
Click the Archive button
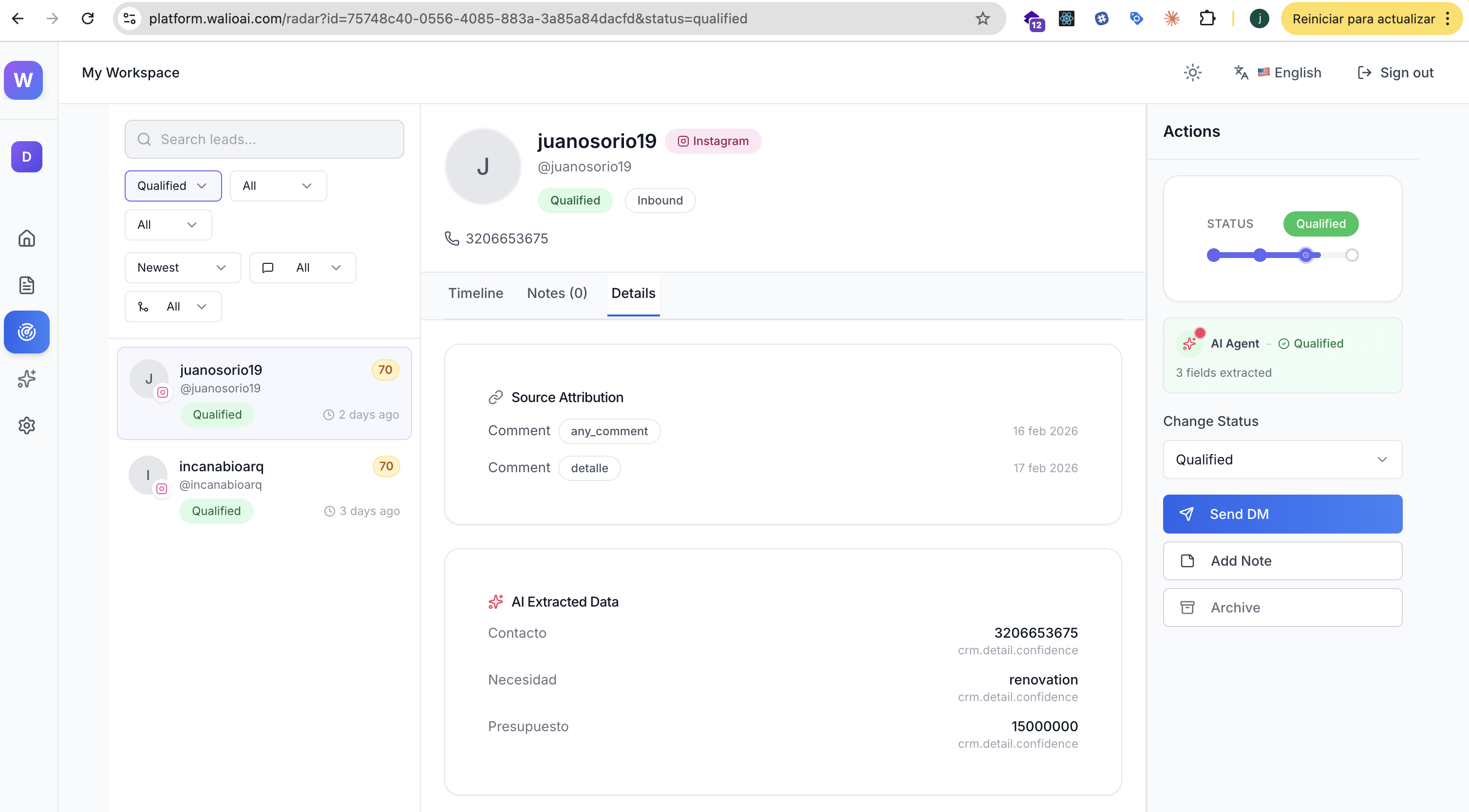pos(1282,608)
